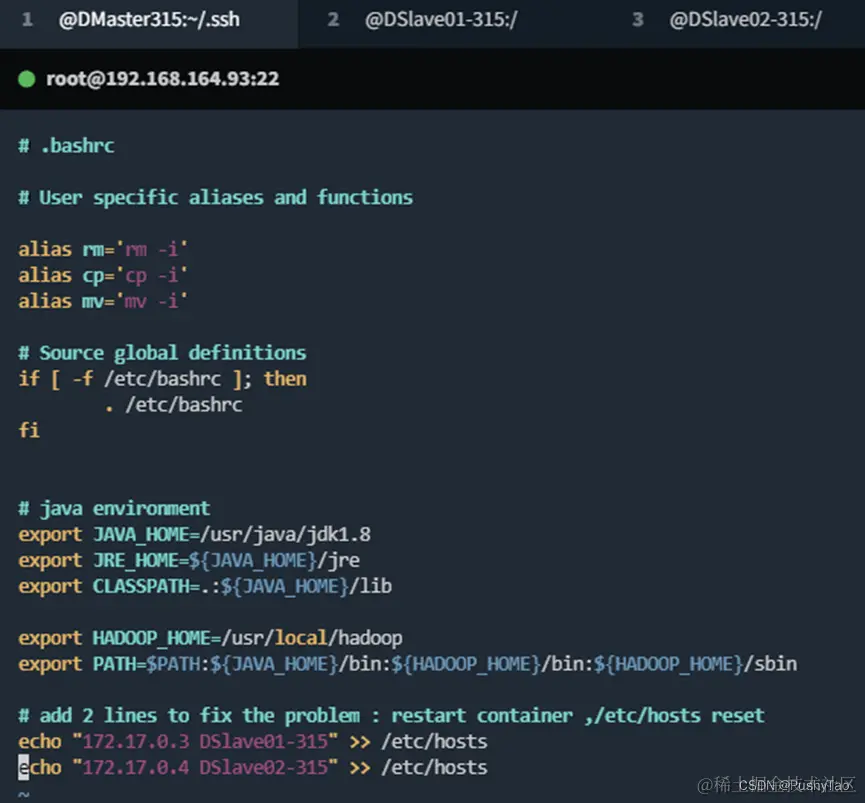
Task: Click the echo 172.17.0.3 DSlave01-315 line
Action: click(x=253, y=742)
